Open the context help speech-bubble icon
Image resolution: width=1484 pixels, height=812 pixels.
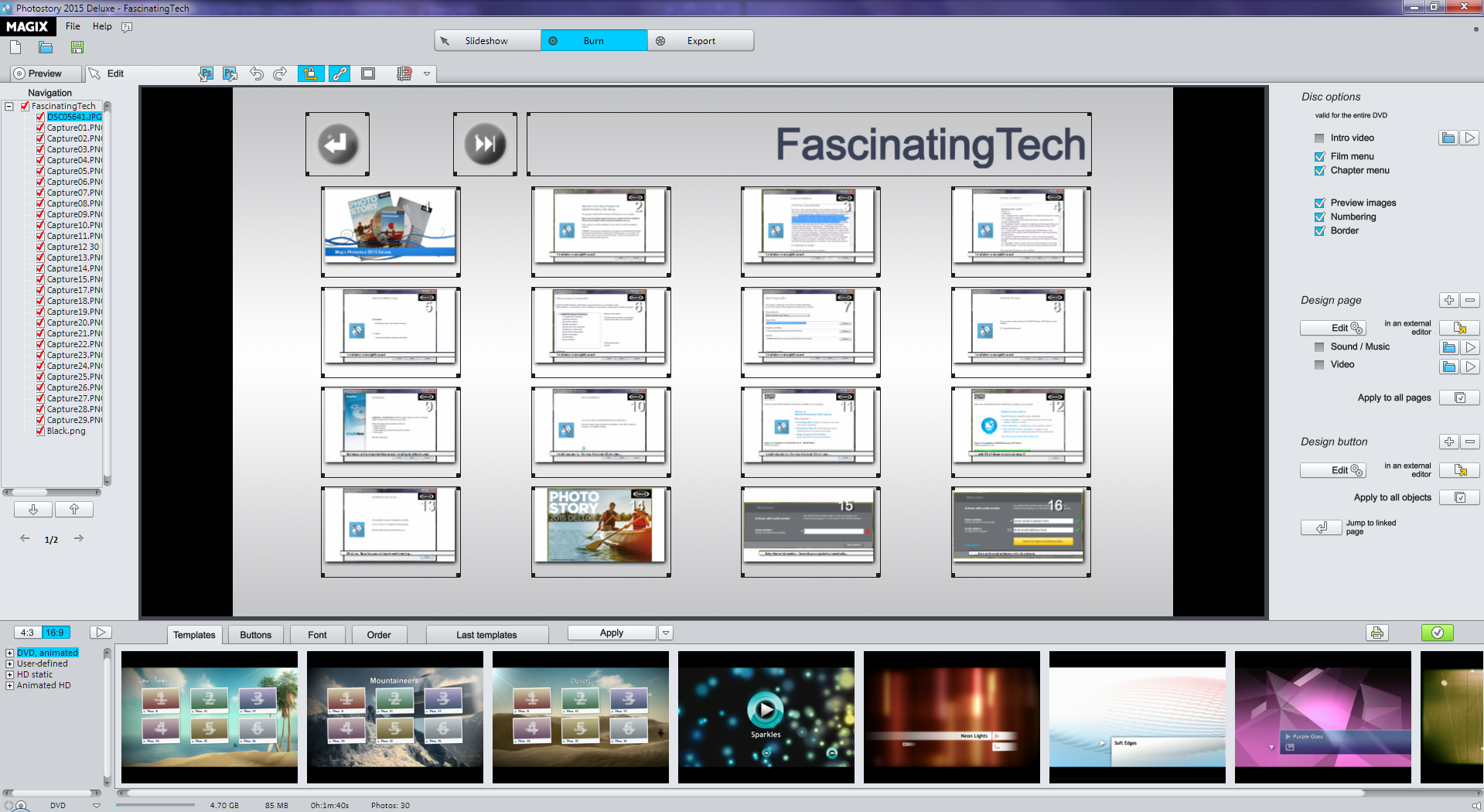(127, 27)
